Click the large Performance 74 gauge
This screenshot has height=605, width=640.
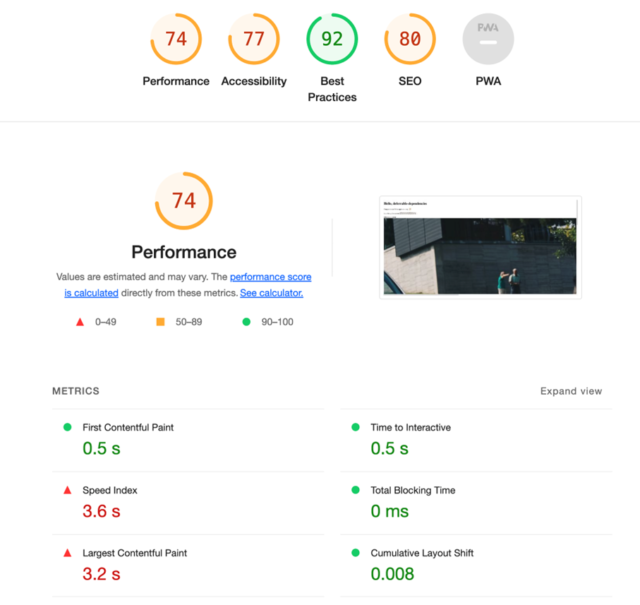click(184, 201)
